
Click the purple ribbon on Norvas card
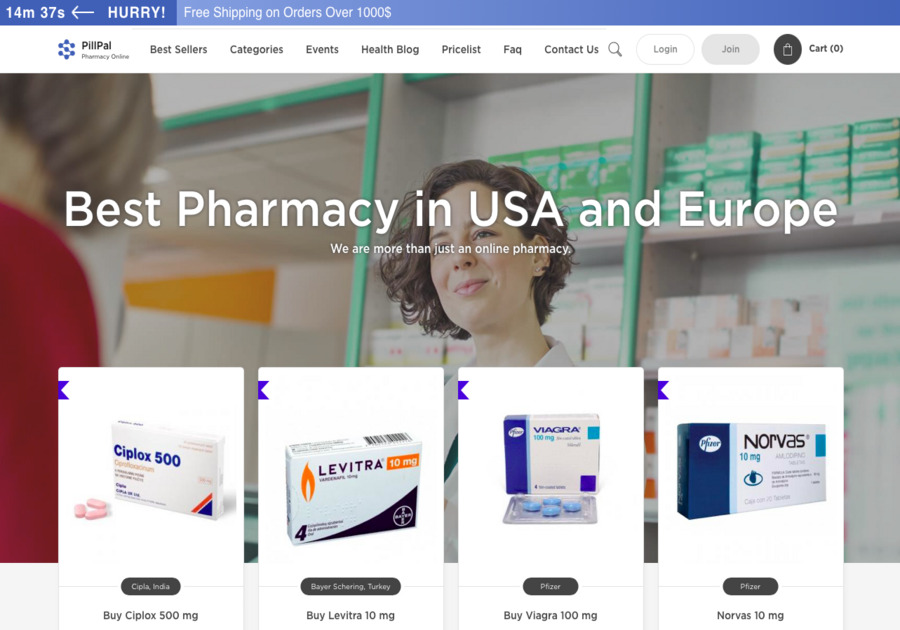pyautogui.click(x=664, y=390)
